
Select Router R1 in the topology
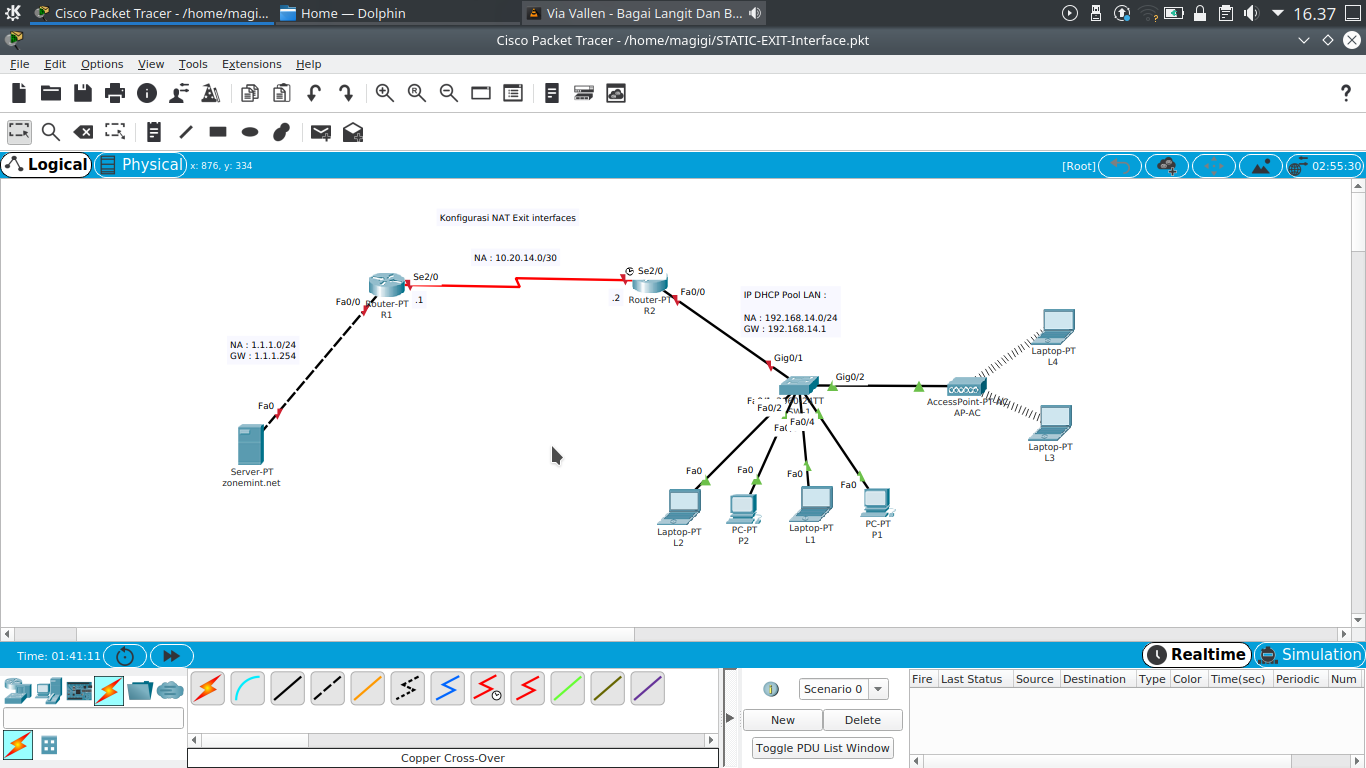coord(386,284)
